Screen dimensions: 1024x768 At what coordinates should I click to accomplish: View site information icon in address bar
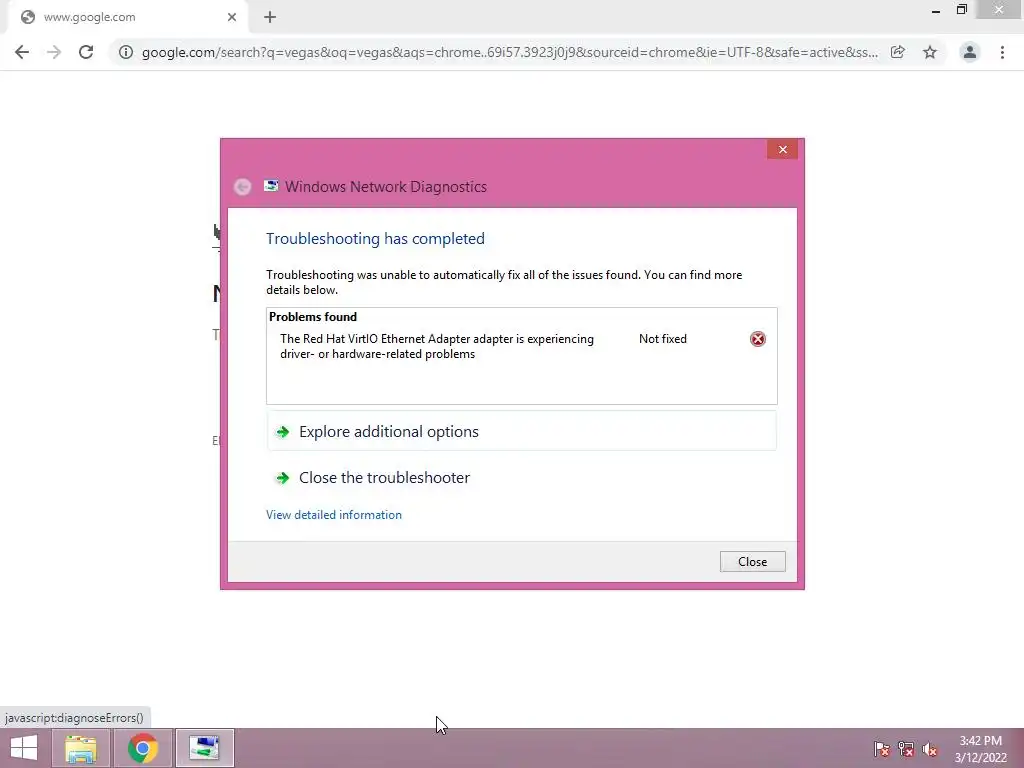pyautogui.click(x=125, y=52)
